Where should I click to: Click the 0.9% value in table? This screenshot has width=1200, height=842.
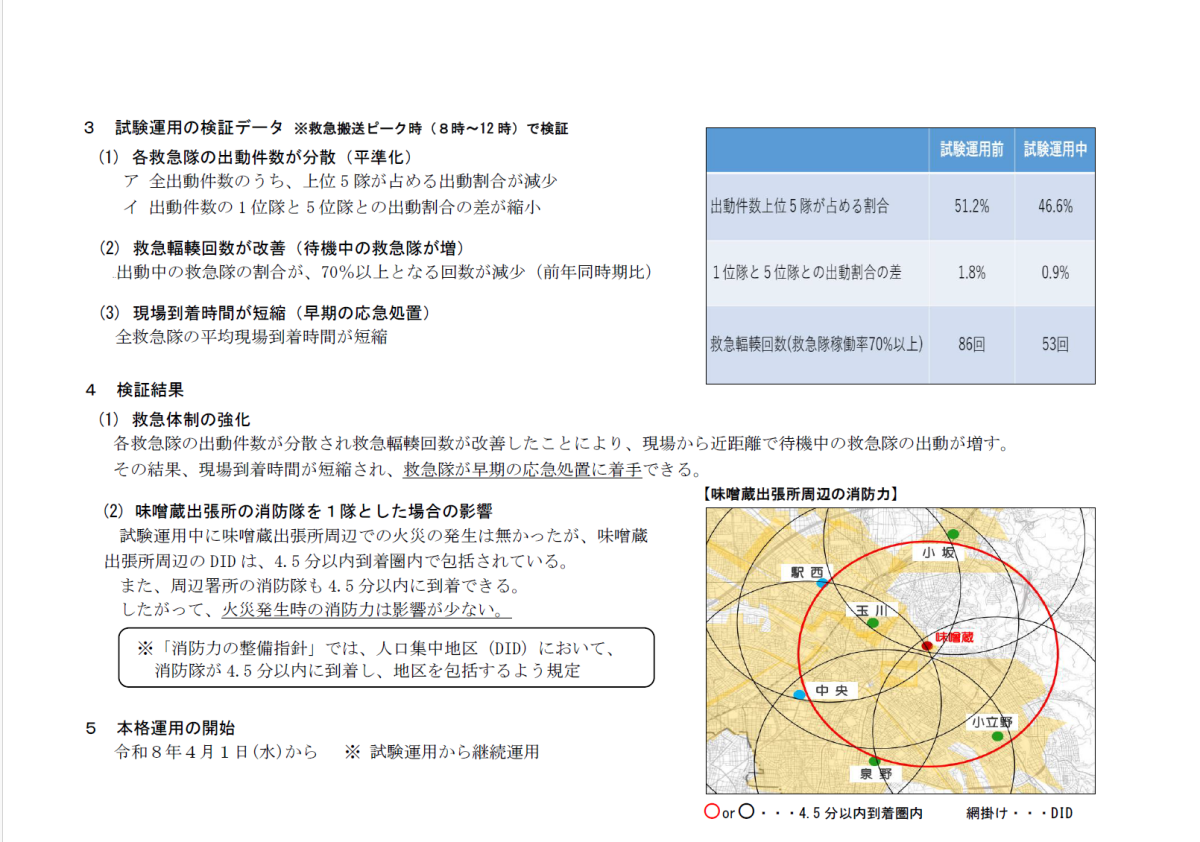tap(1055, 272)
